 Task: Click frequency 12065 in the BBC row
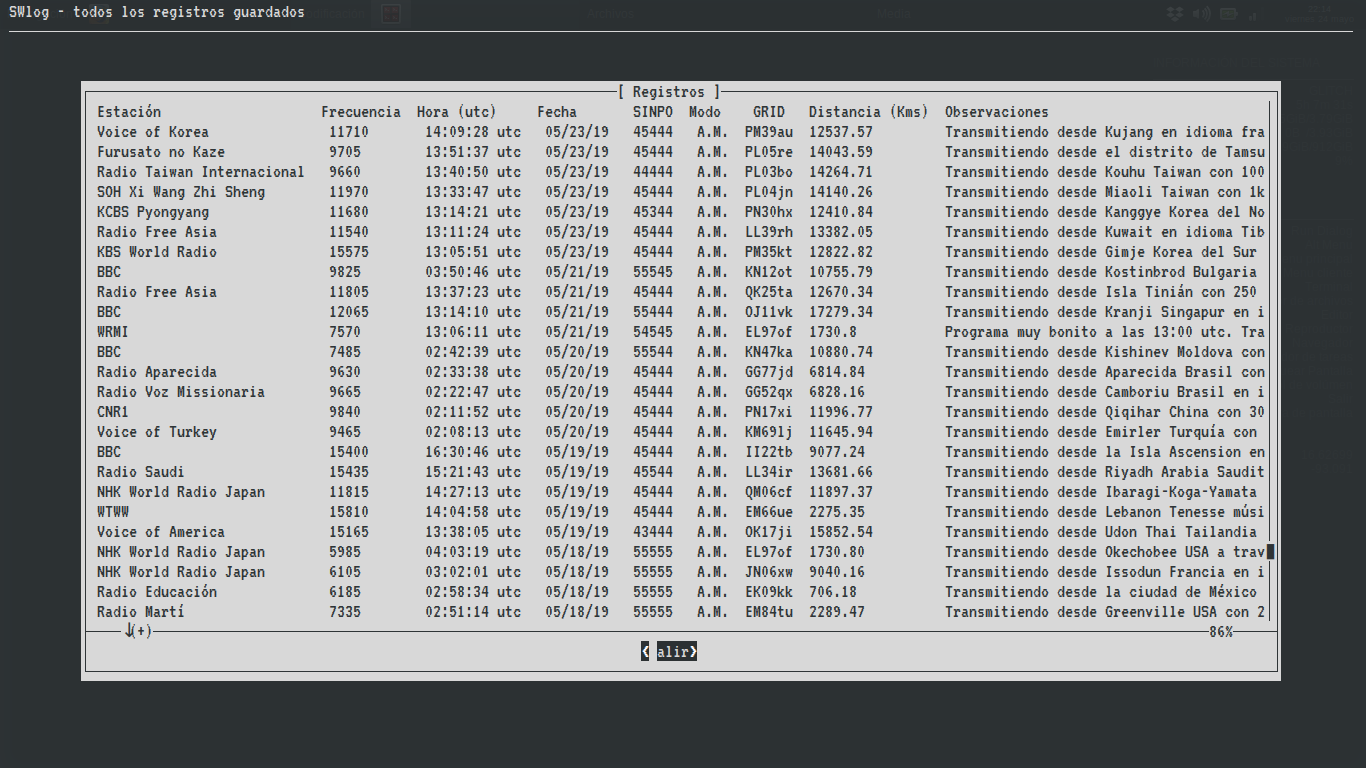point(349,312)
